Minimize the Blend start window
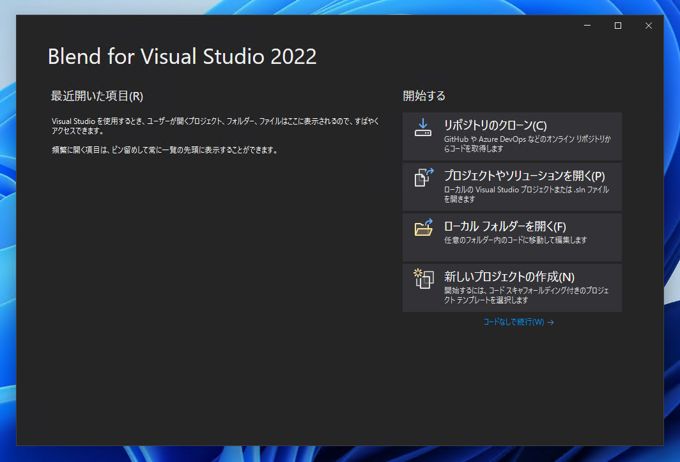The image size is (680, 462). [x=587, y=26]
